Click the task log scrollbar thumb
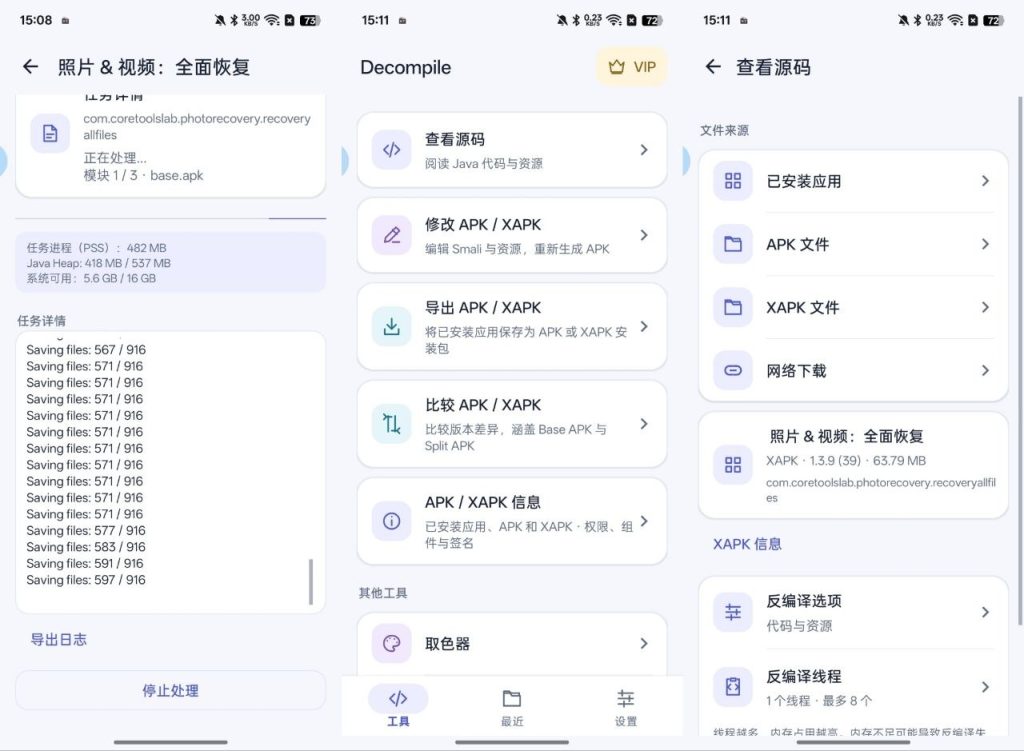The height and width of the screenshot is (751, 1024). coord(311,582)
